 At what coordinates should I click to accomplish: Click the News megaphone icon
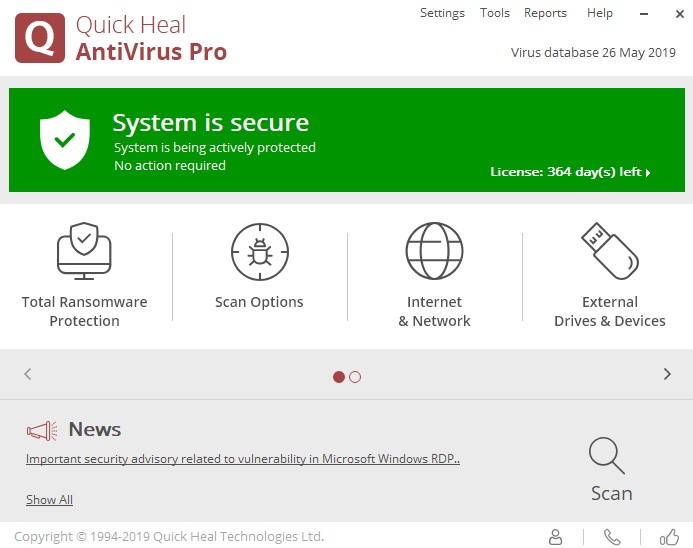[x=41, y=431]
